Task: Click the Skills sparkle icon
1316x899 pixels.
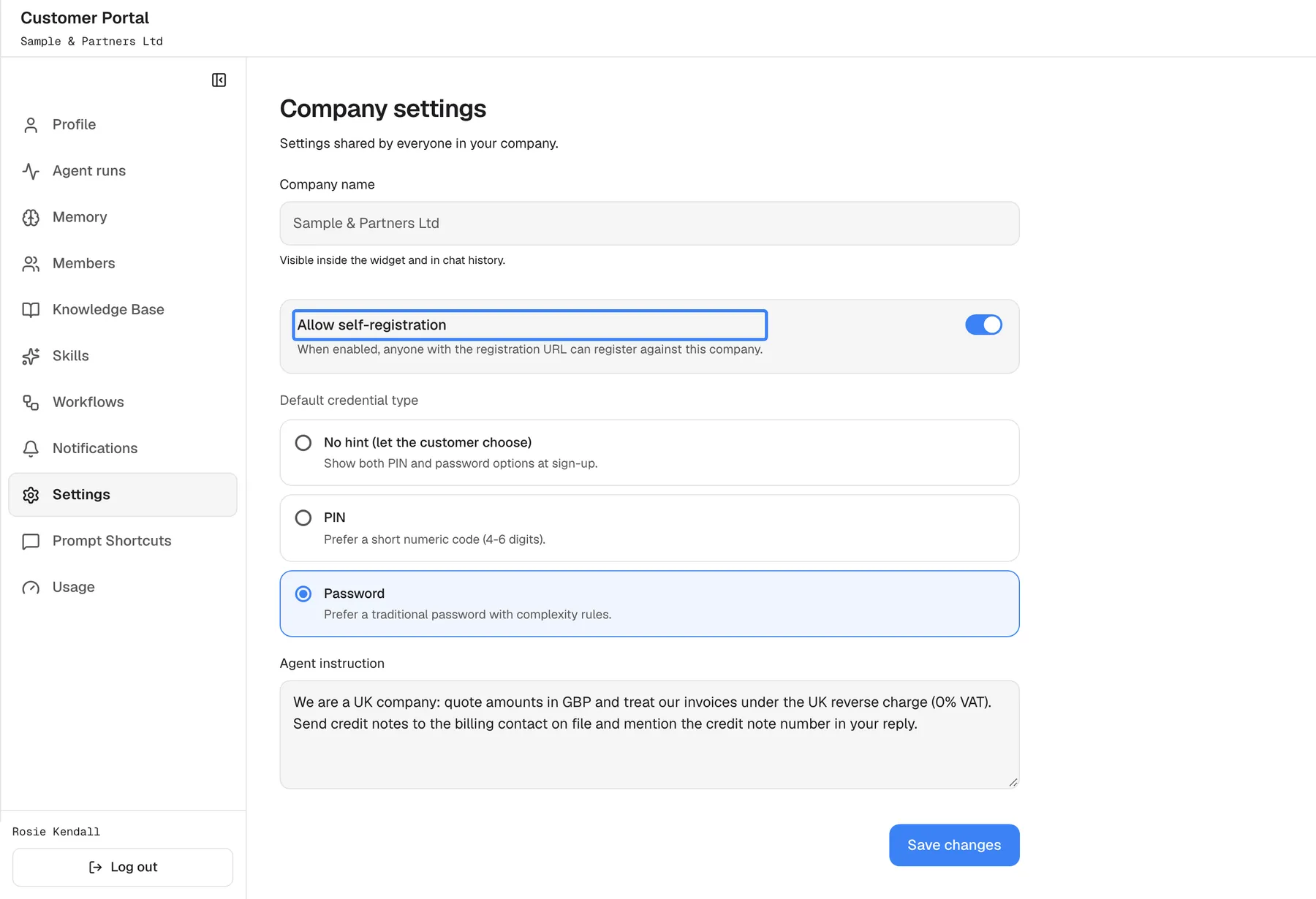Action: pyautogui.click(x=31, y=356)
